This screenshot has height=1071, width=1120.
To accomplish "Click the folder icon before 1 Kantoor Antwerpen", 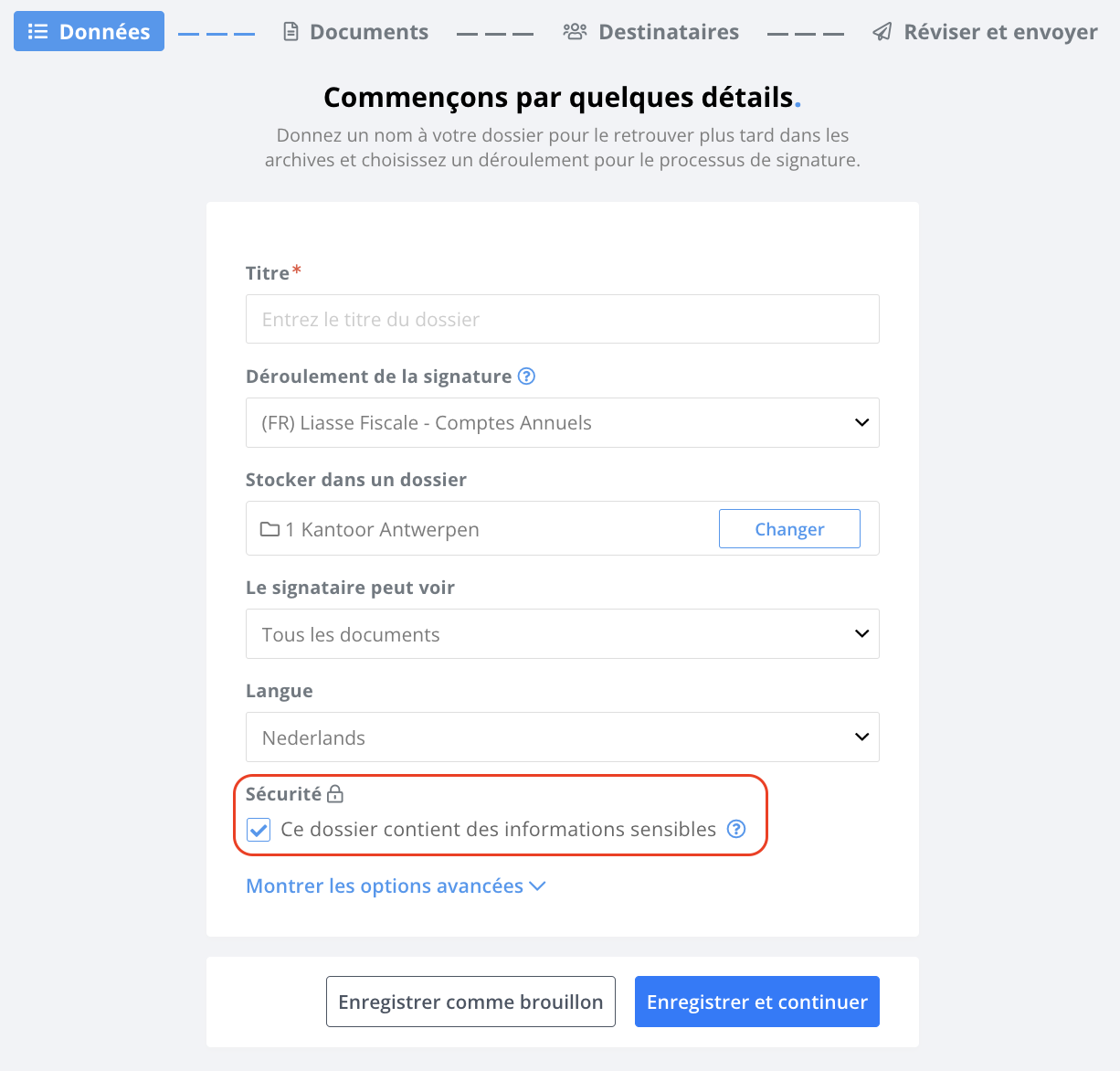I will (269, 529).
